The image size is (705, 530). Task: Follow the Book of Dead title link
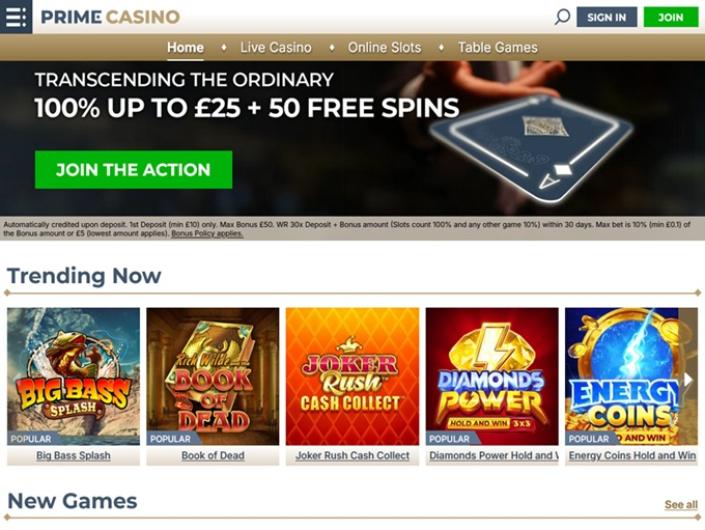click(213, 455)
